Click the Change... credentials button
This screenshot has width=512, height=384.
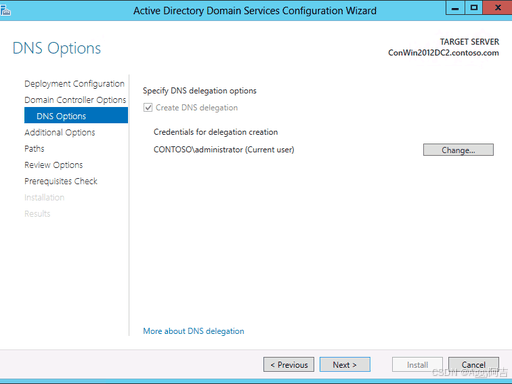[x=458, y=150]
